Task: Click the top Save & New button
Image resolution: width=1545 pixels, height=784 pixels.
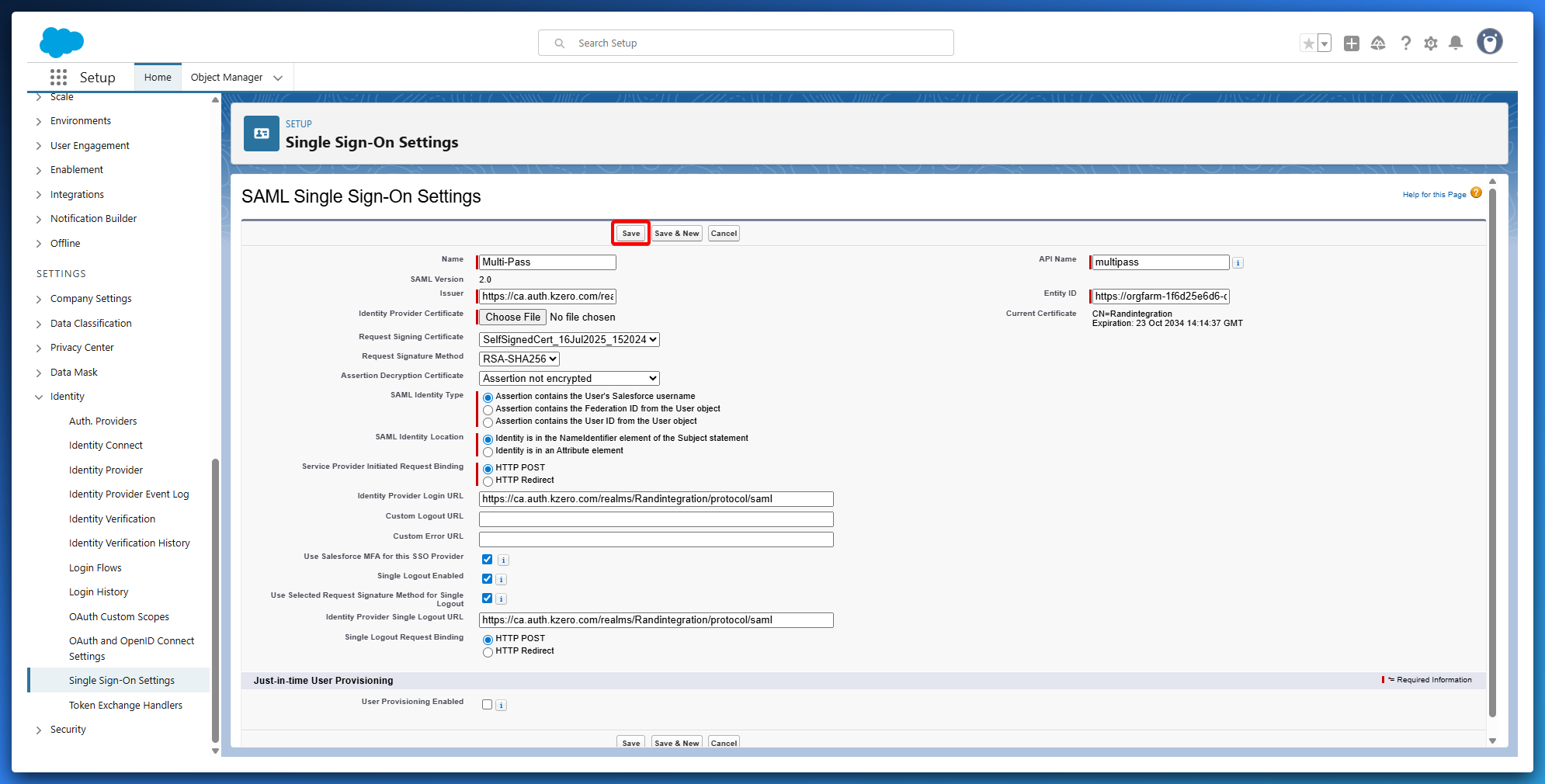Action: click(x=677, y=233)
